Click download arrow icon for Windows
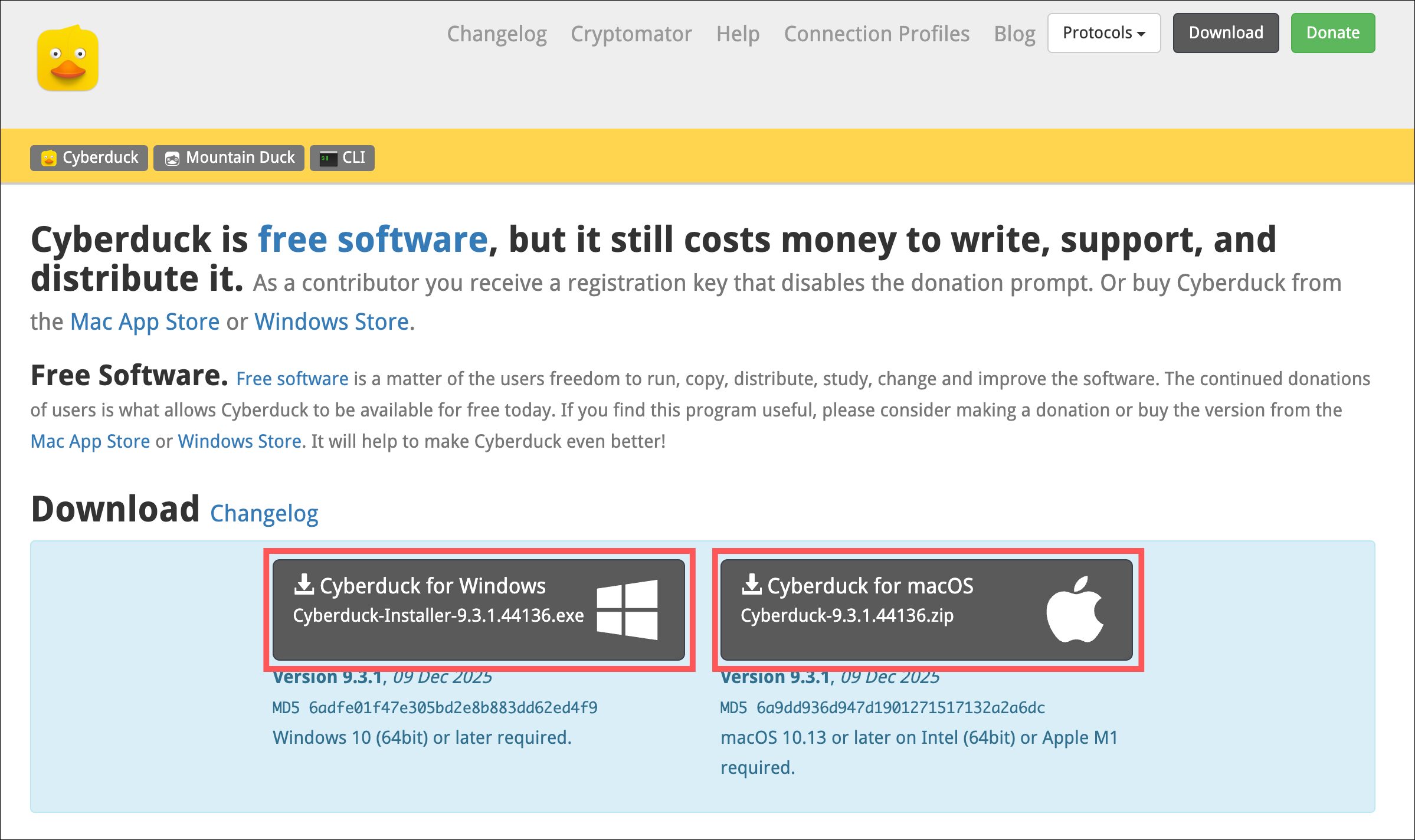This screenshot has height=840, width=1415. [x=304, y=585]
